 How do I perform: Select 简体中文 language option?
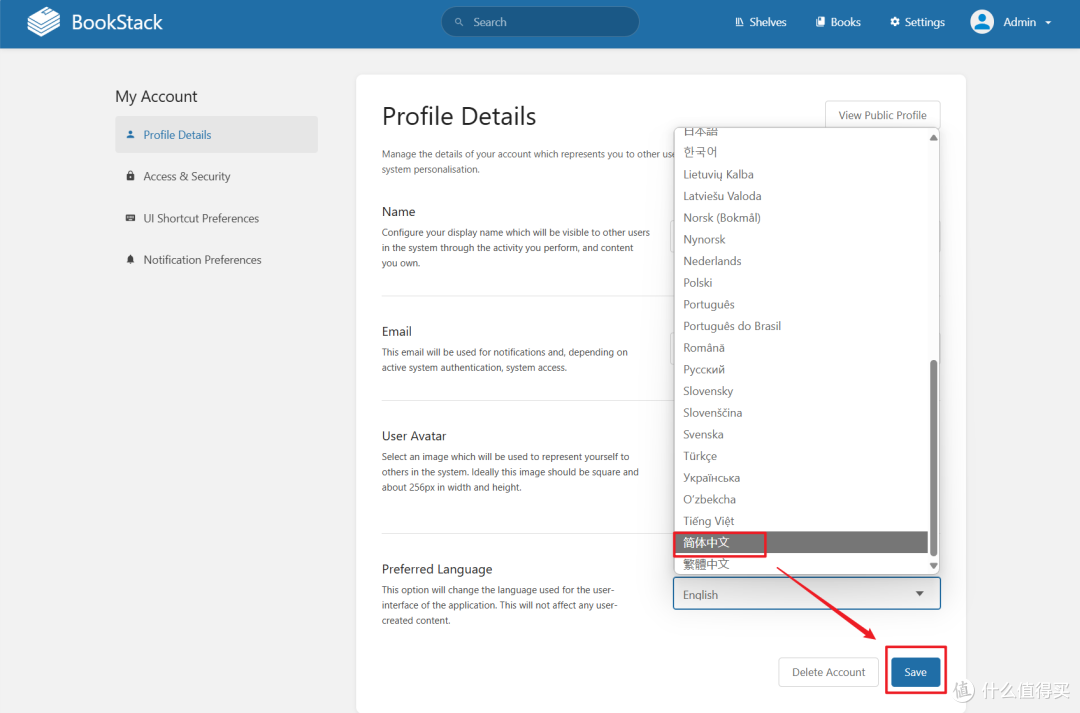tap(801, 543)
